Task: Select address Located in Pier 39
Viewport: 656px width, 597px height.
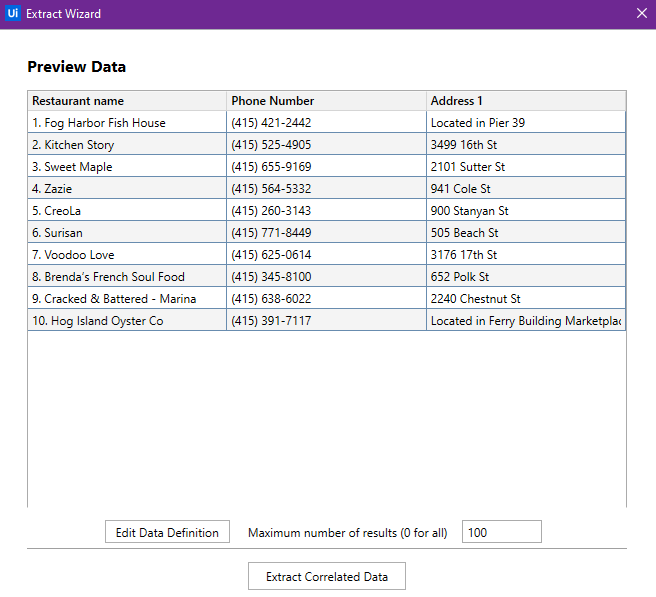Action: [x=526, y=123]
